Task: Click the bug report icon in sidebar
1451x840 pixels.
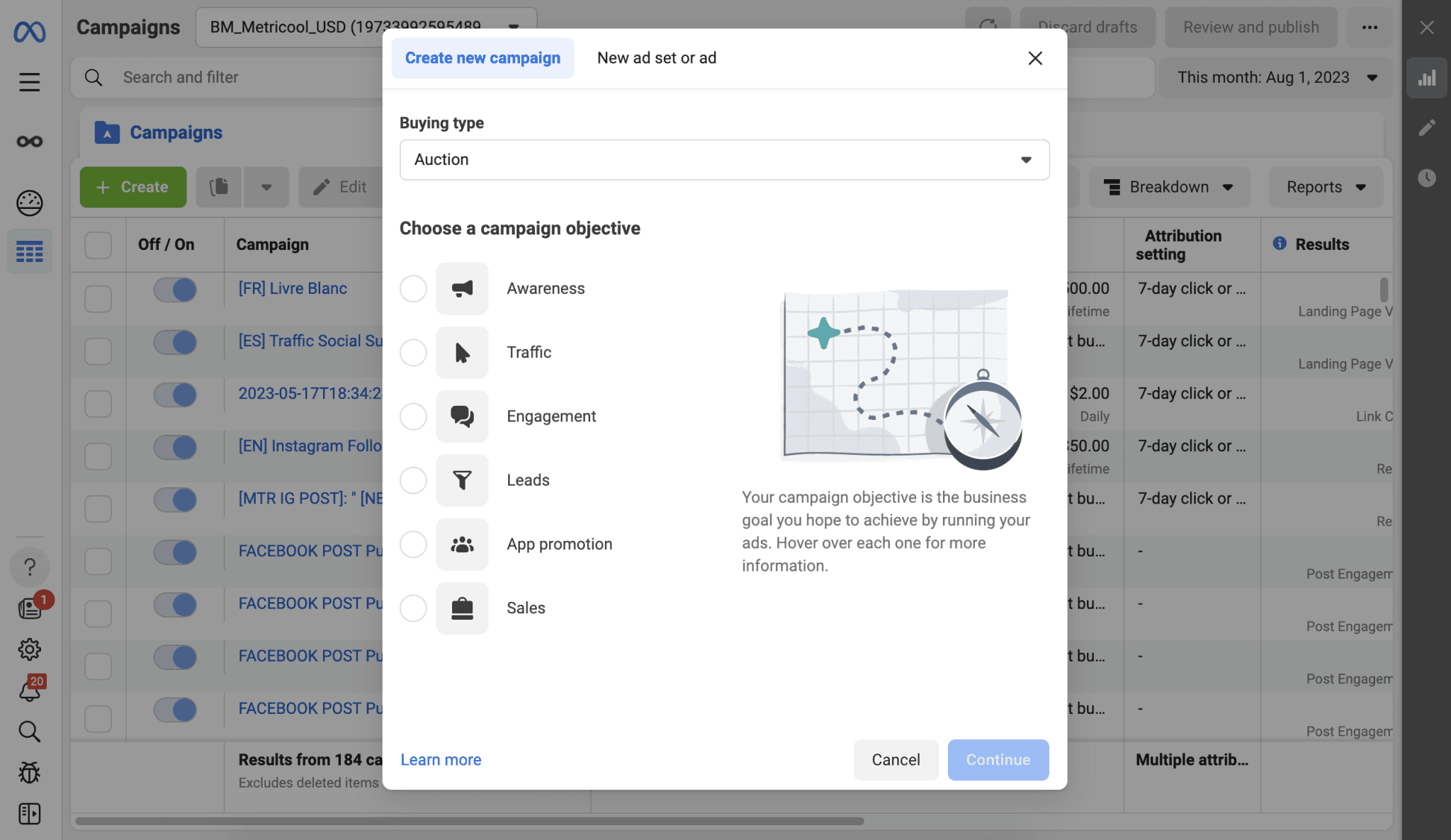Action: click(29, 773)
